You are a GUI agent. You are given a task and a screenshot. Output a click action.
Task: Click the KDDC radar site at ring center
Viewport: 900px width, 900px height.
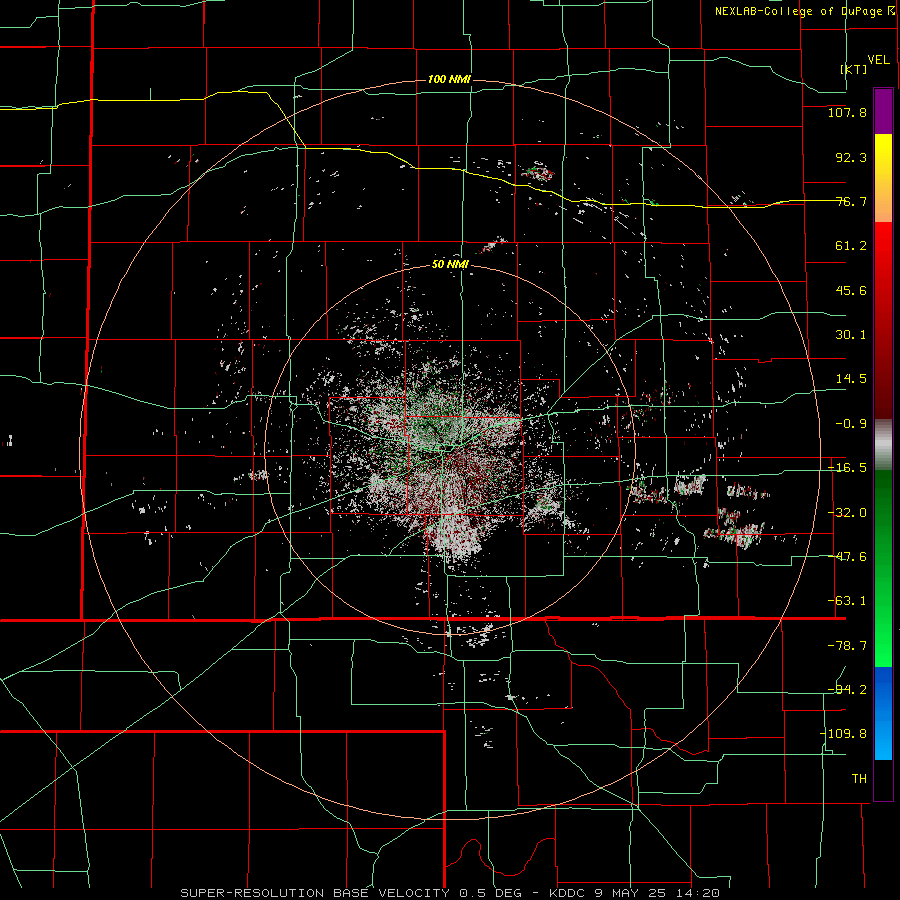pos(450,449)
